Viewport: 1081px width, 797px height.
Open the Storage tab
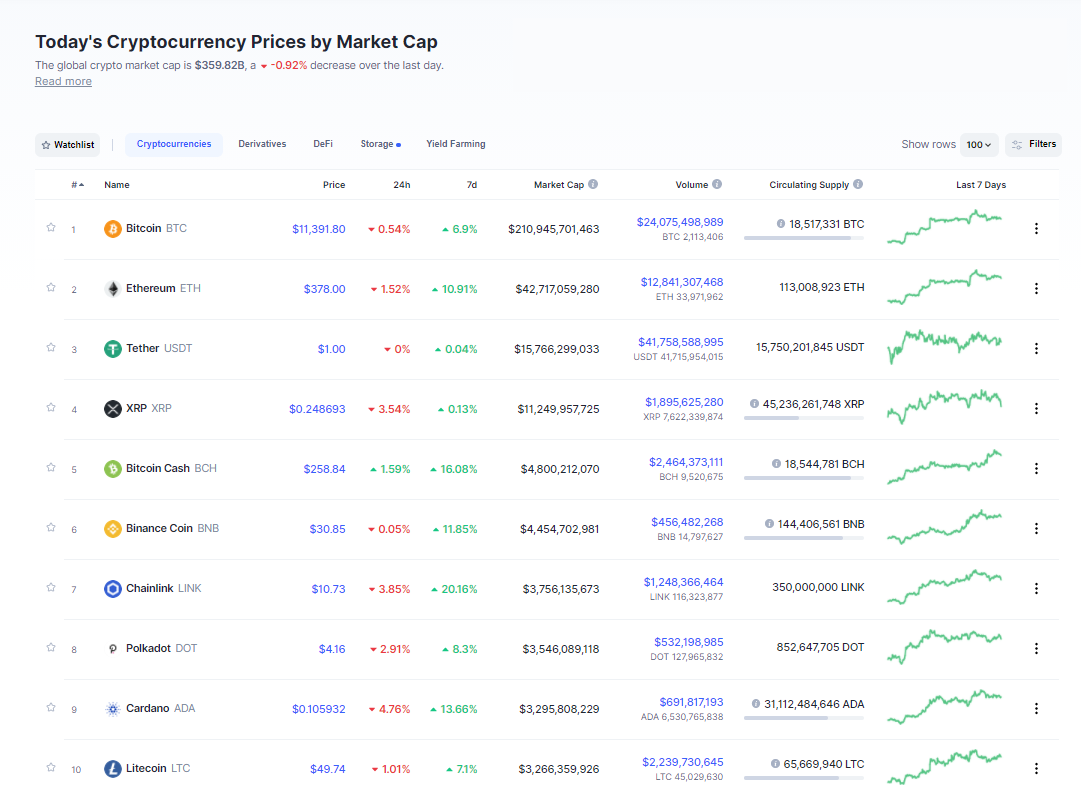pyautogui.click(x=380, y=144)
